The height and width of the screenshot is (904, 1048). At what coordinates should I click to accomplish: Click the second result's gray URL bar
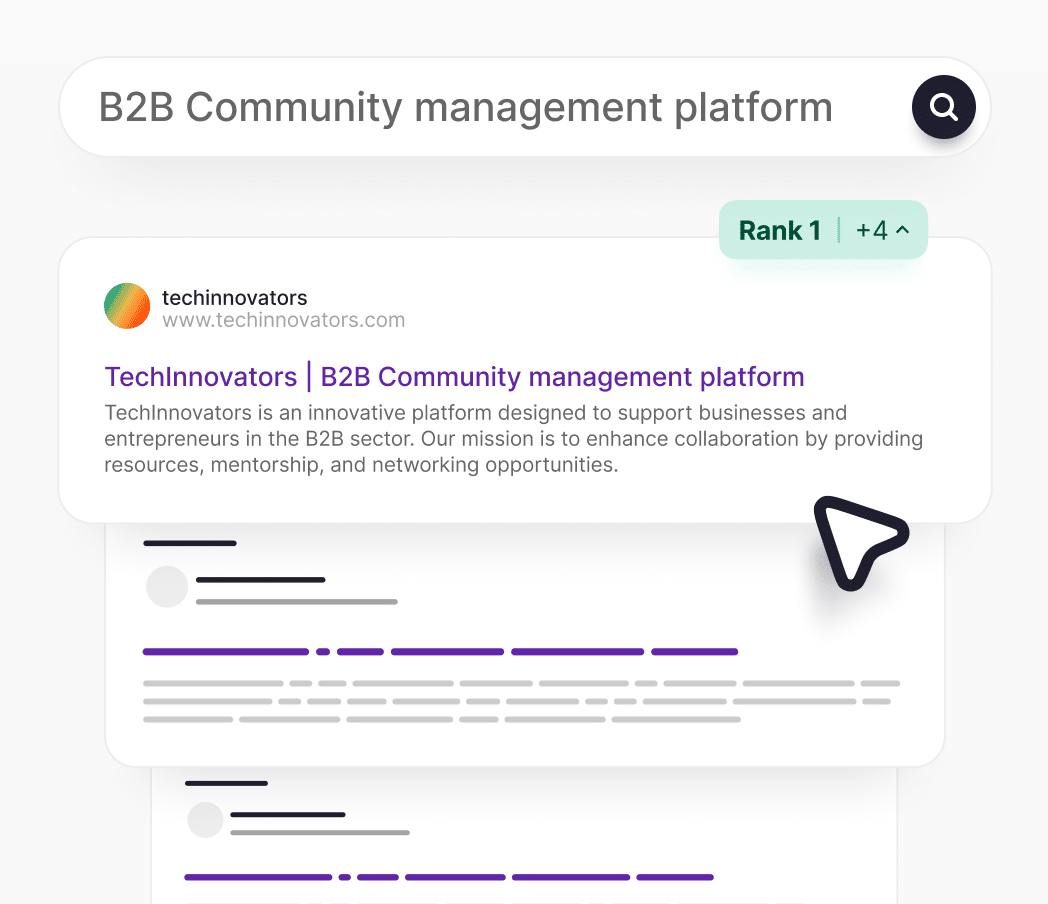coord(296,602)
